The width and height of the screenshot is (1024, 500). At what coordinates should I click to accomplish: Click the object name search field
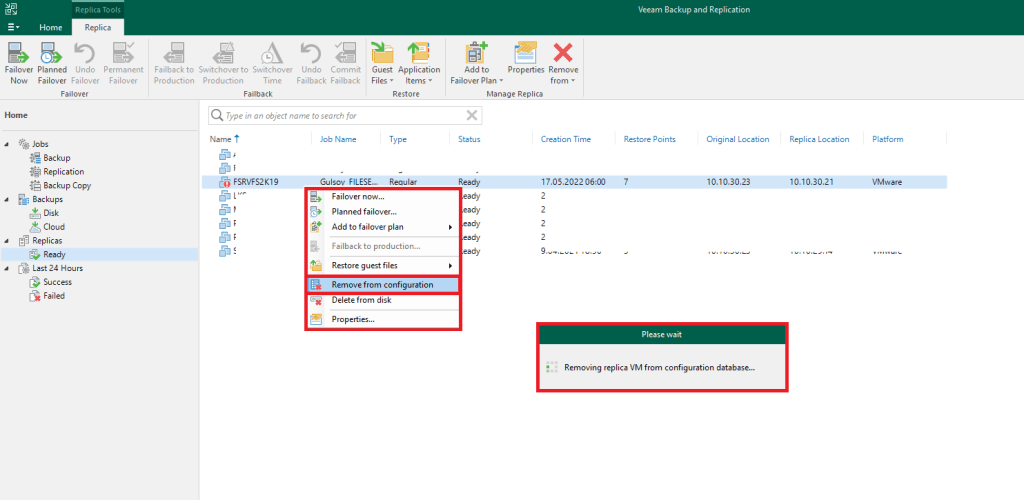point(340,116)
